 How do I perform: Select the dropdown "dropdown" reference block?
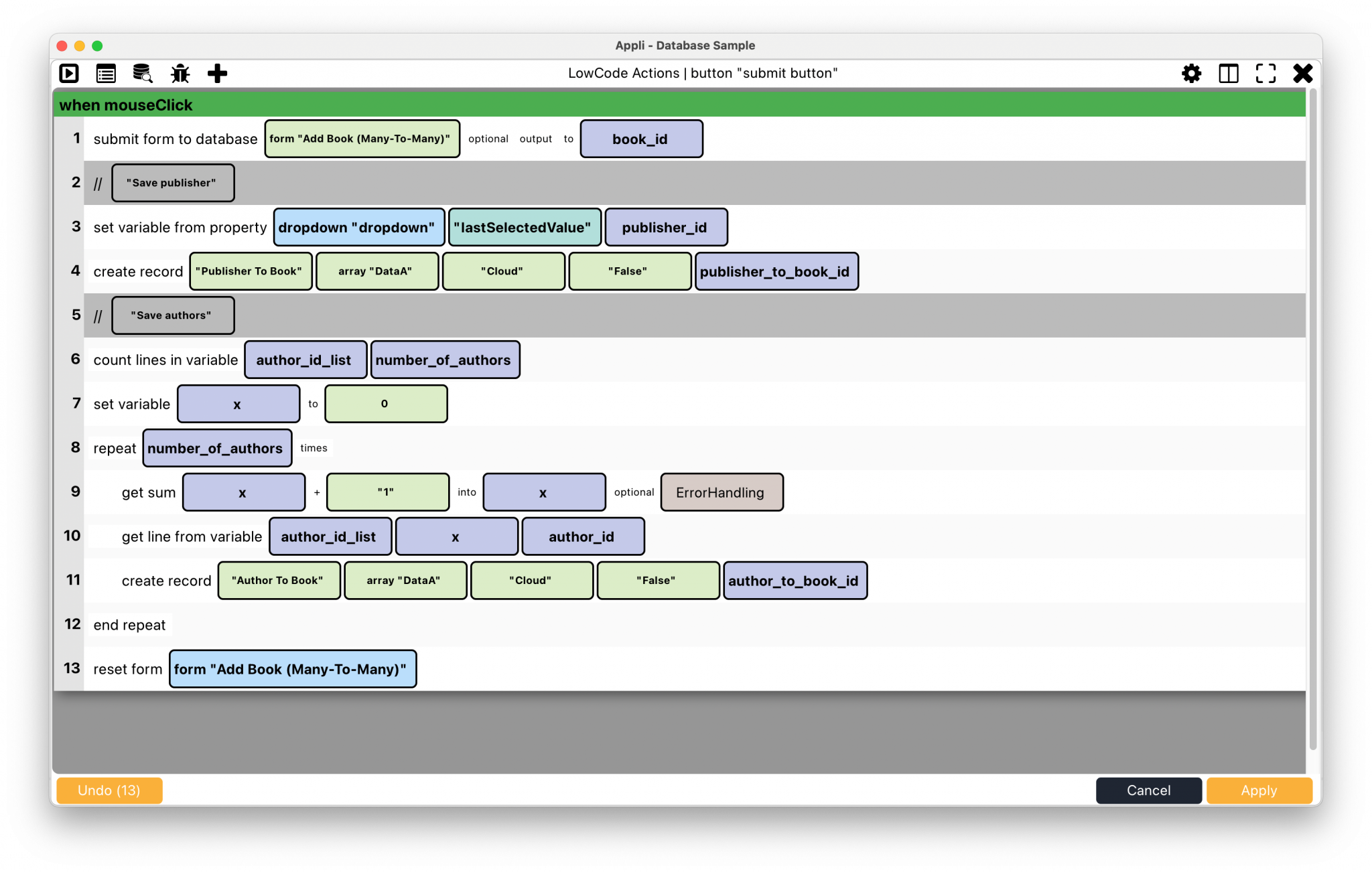pos(358,227)
